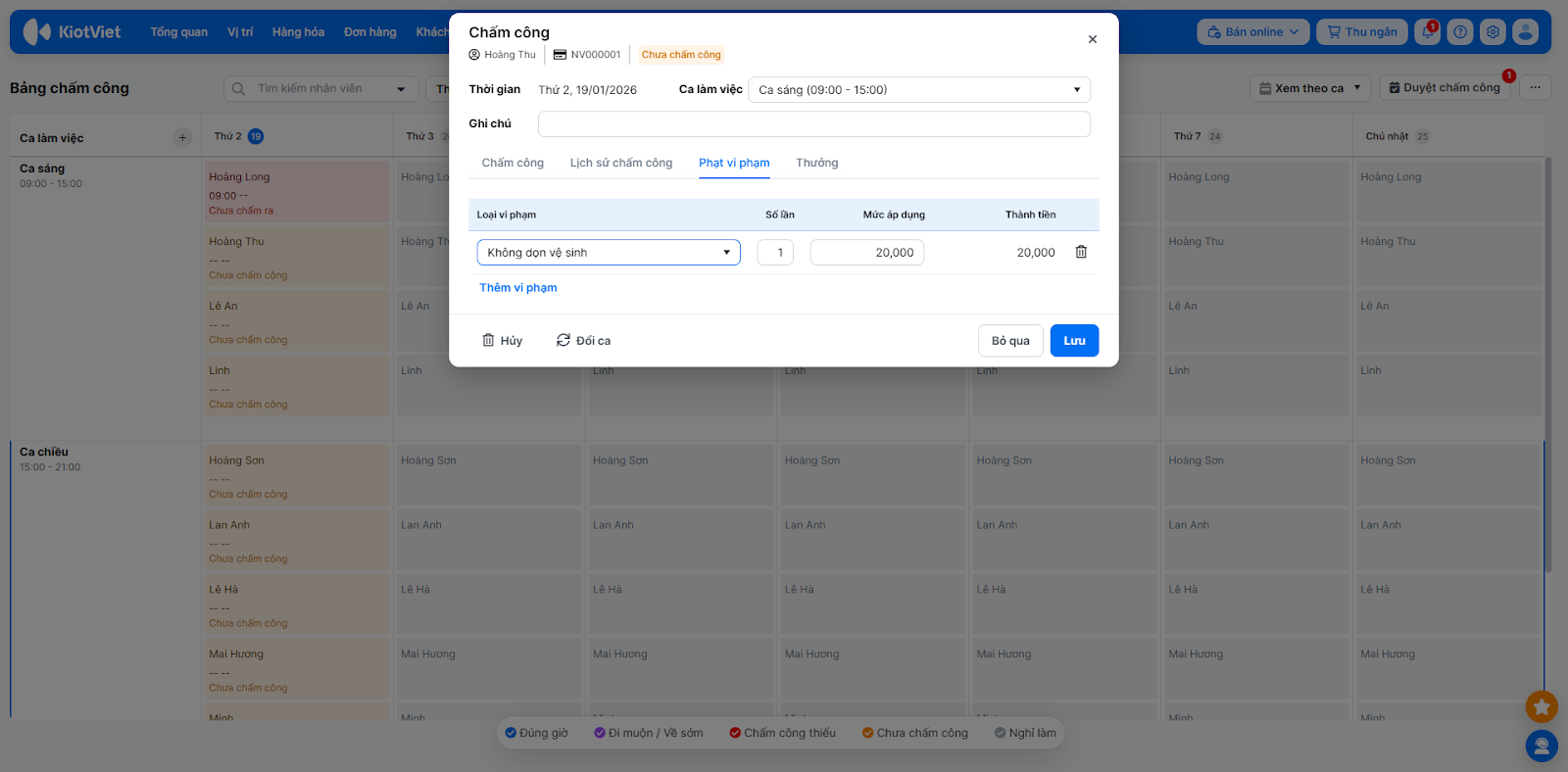The width and height of the screenshot is (1568, 772).
Task: Open Duyệt chấm công
Action: 1445,88
